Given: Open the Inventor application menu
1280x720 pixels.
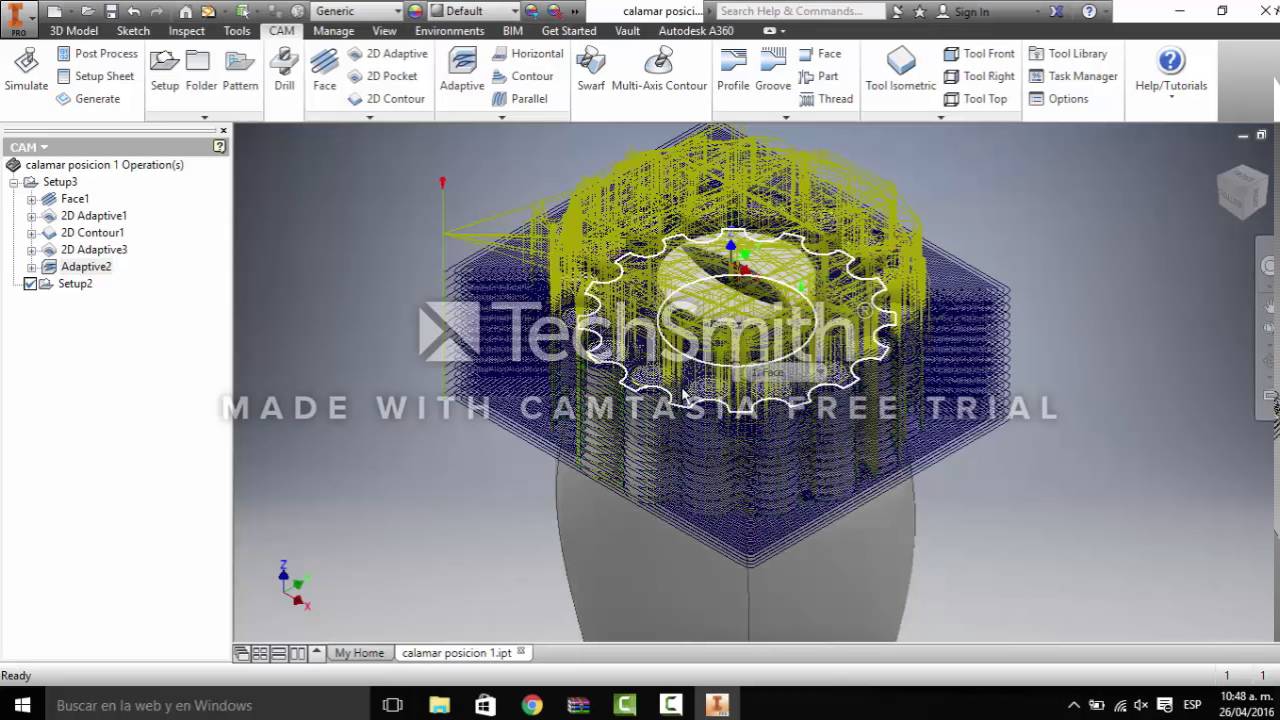Looking at the screenshot, I should tap(17, 18).
